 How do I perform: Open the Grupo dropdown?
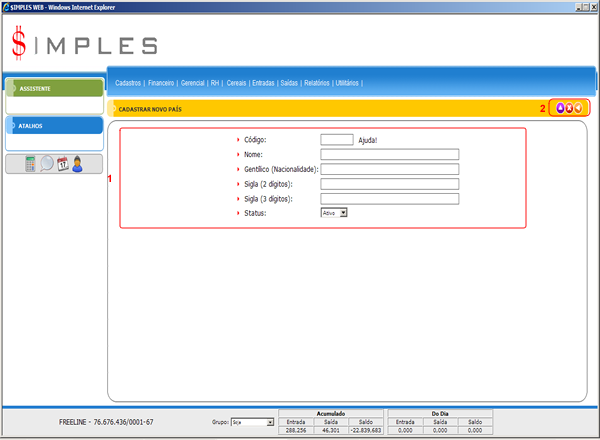pyautogui.click(x=252, y=423)
